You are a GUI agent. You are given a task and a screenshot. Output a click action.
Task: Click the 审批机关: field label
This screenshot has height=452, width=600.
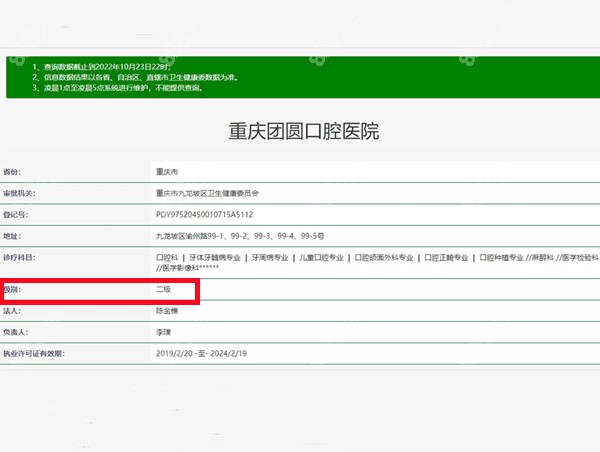pos(19,193)
